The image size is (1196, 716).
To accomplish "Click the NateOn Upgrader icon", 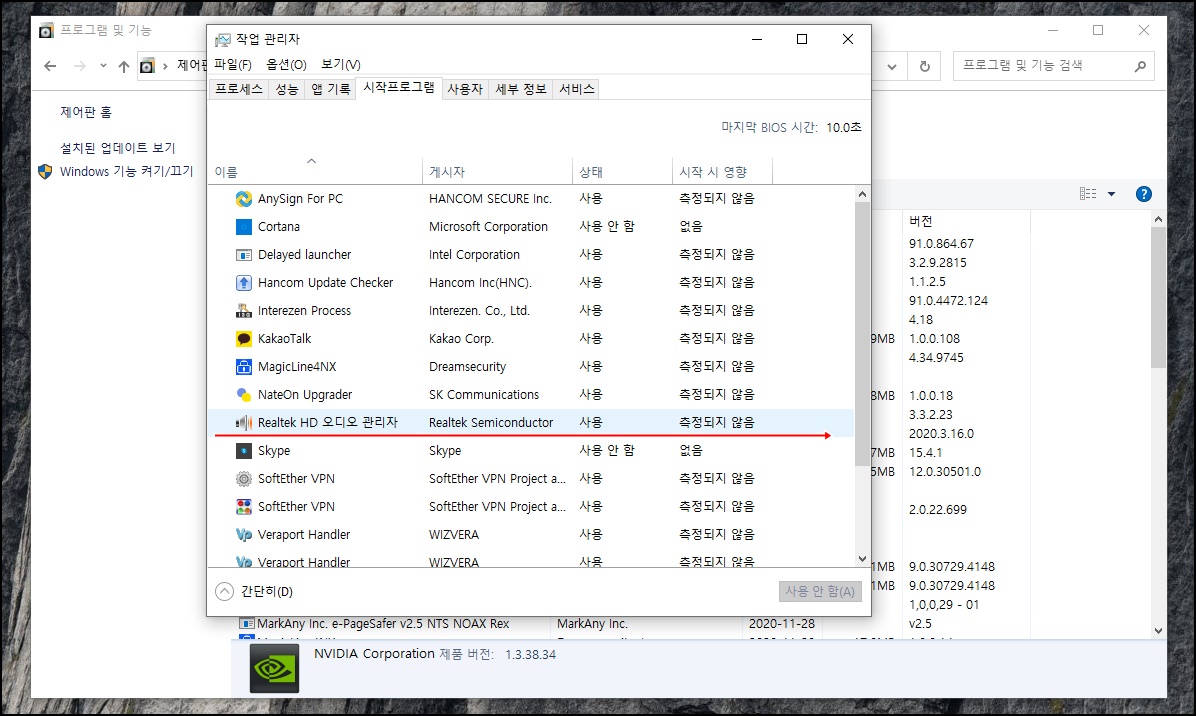I will [243, 395].
